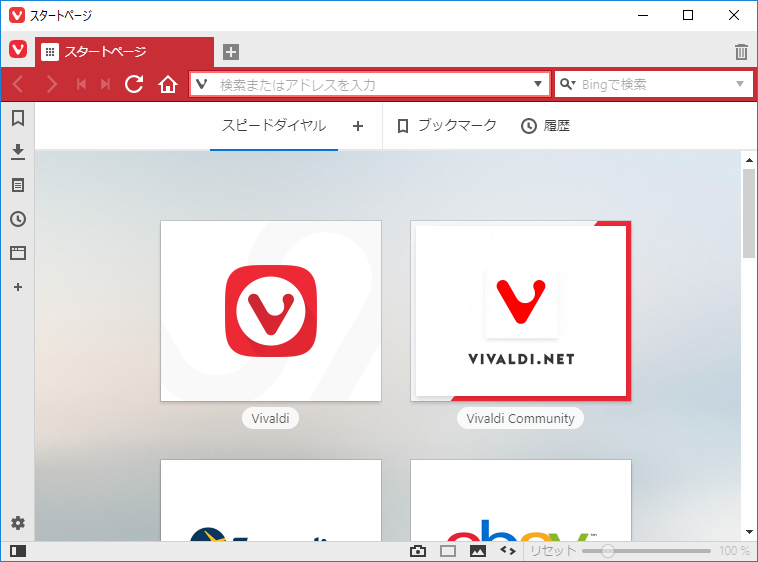The height and width of the screenshot is (562, 758).
Task: Click the site info V icon in address field
Action: (x=202, y=84)
